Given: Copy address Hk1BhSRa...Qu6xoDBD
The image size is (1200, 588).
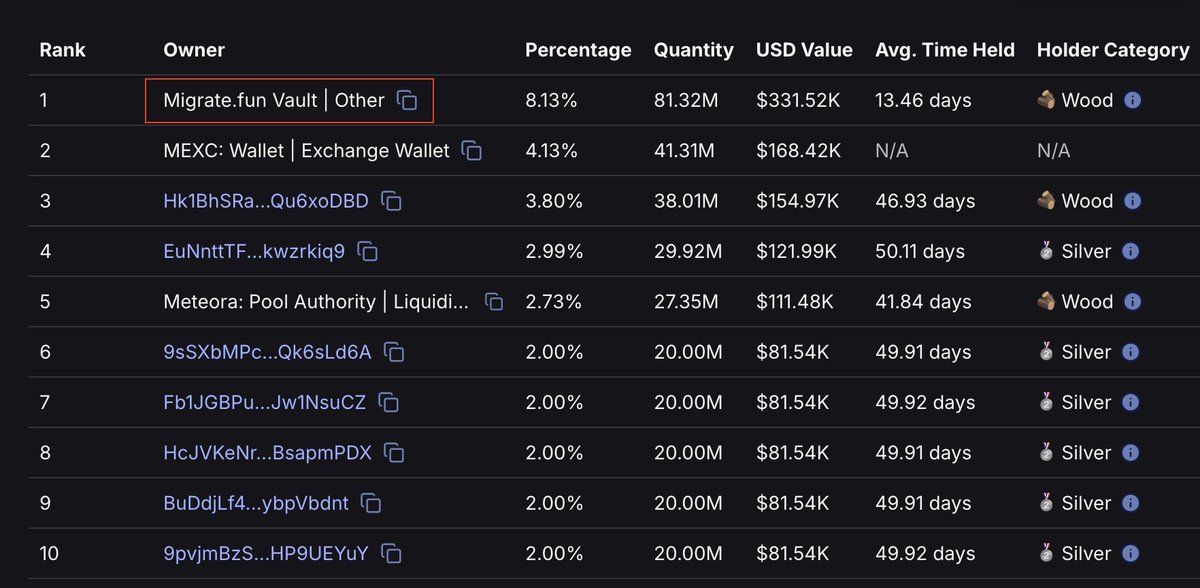Looking at the screenshot, I should click(x=392, y=201).
